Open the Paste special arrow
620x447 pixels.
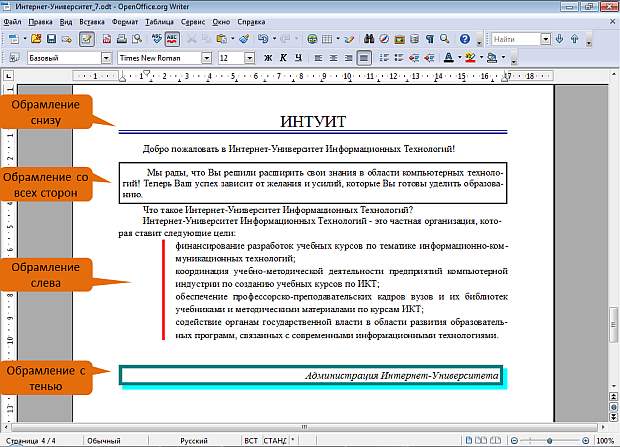tap(232, 39)
